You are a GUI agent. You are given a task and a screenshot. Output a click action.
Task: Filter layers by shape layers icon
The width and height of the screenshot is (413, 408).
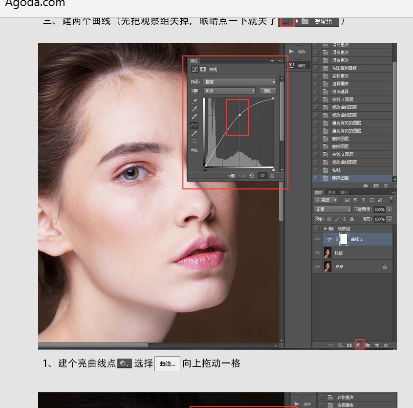372,200
